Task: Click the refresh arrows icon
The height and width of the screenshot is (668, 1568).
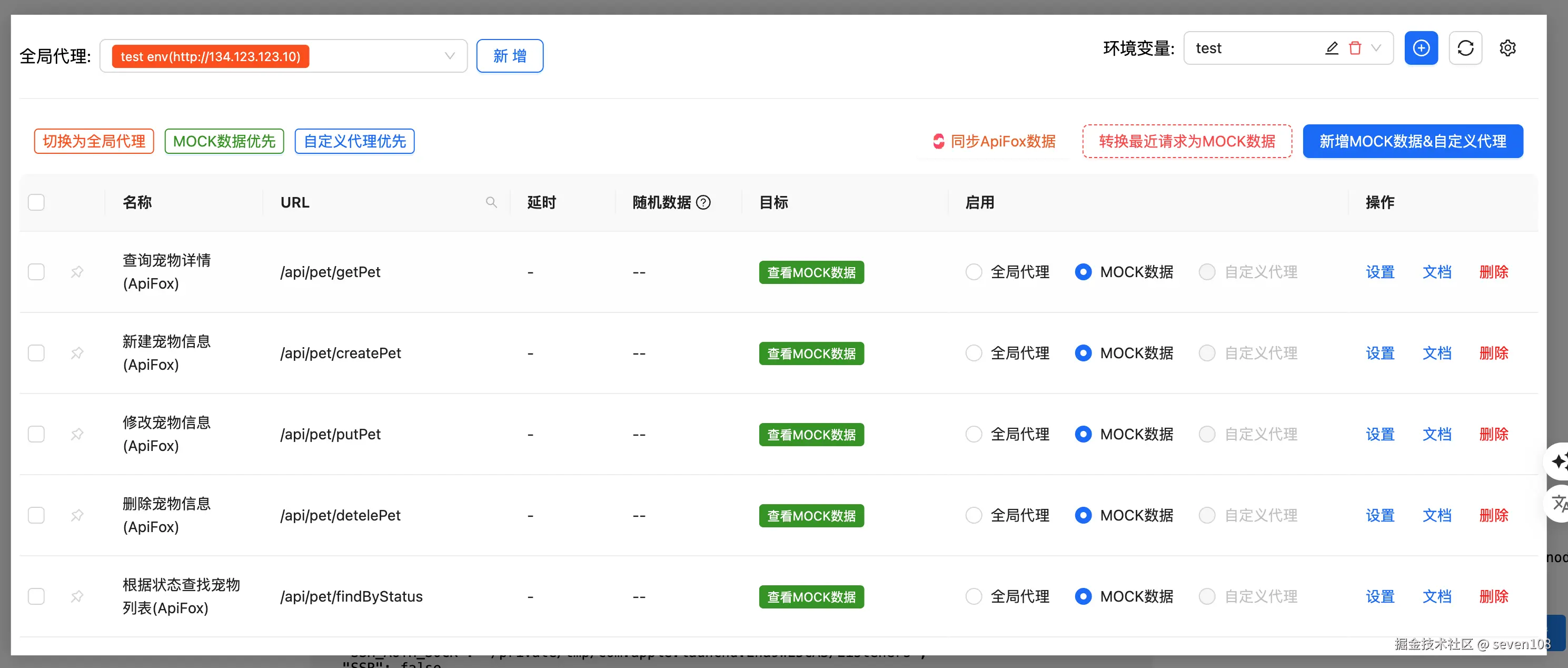Action: tap(1465, 48)
